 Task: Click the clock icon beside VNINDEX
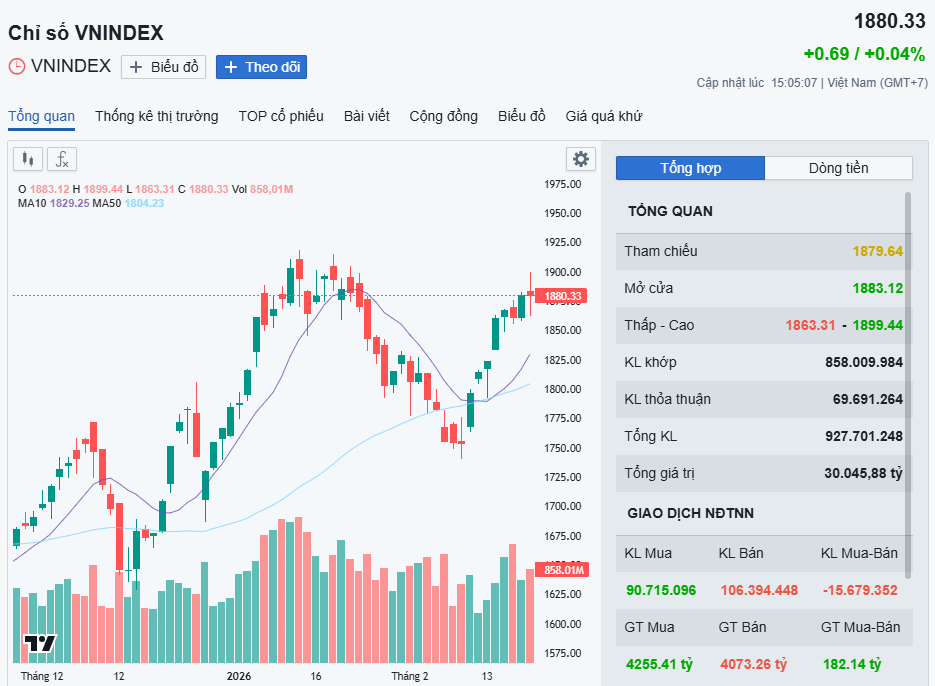click(17, 67)
